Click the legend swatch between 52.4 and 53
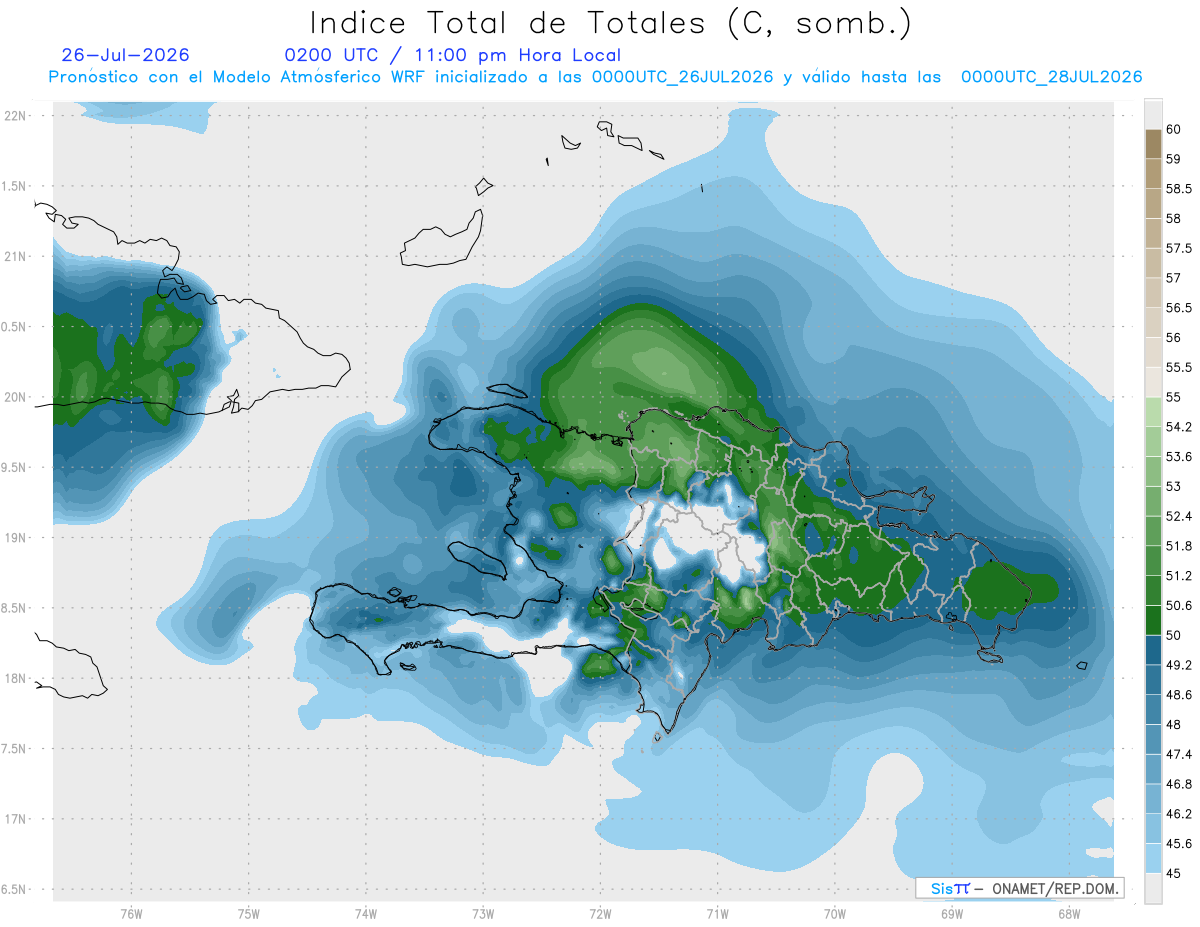Viewport: 1200px width, 927px height. (x=1153, y=501)
